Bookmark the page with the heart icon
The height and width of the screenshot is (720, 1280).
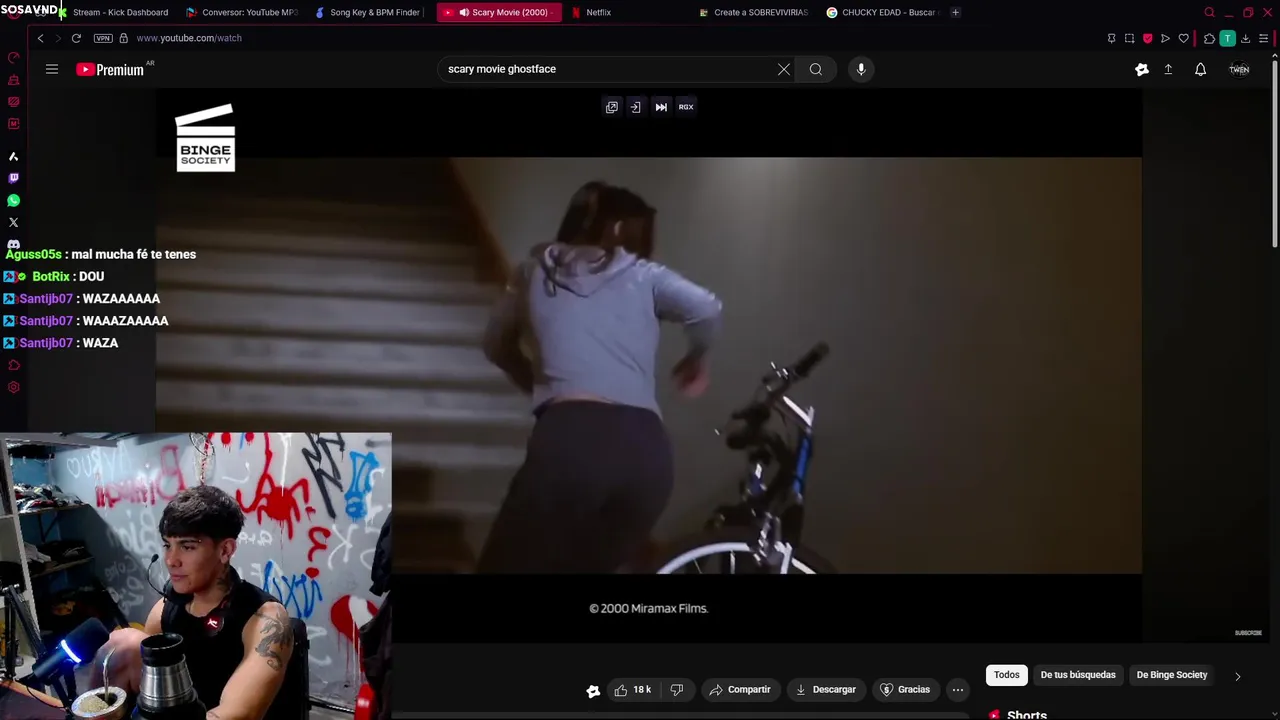click(1184, 38)
